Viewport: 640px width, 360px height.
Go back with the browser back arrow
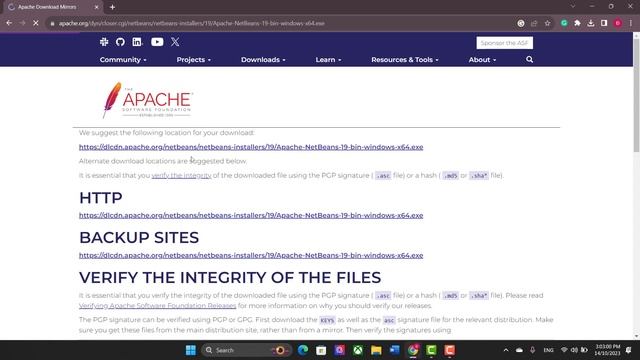tap(9, 23)
